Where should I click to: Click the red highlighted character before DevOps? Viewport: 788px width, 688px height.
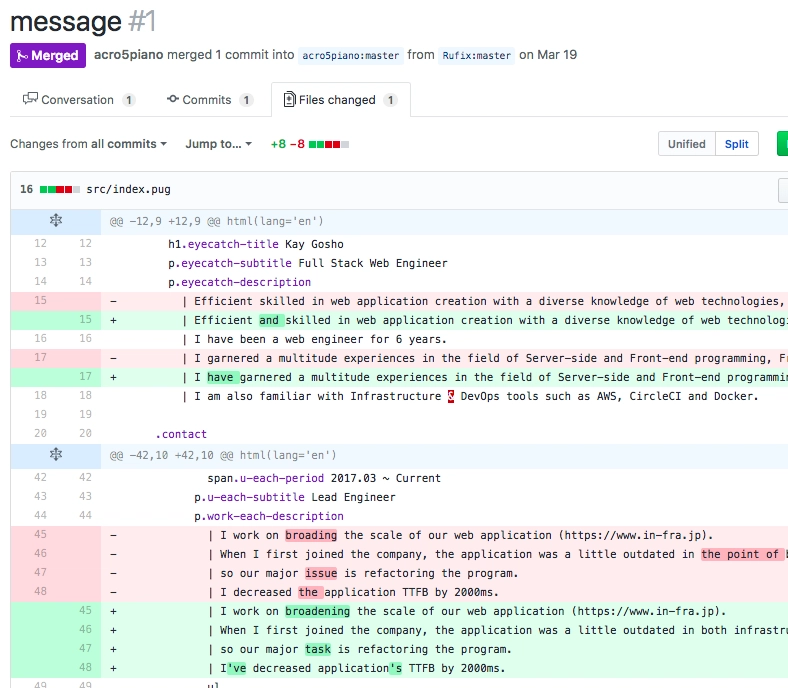451,397
